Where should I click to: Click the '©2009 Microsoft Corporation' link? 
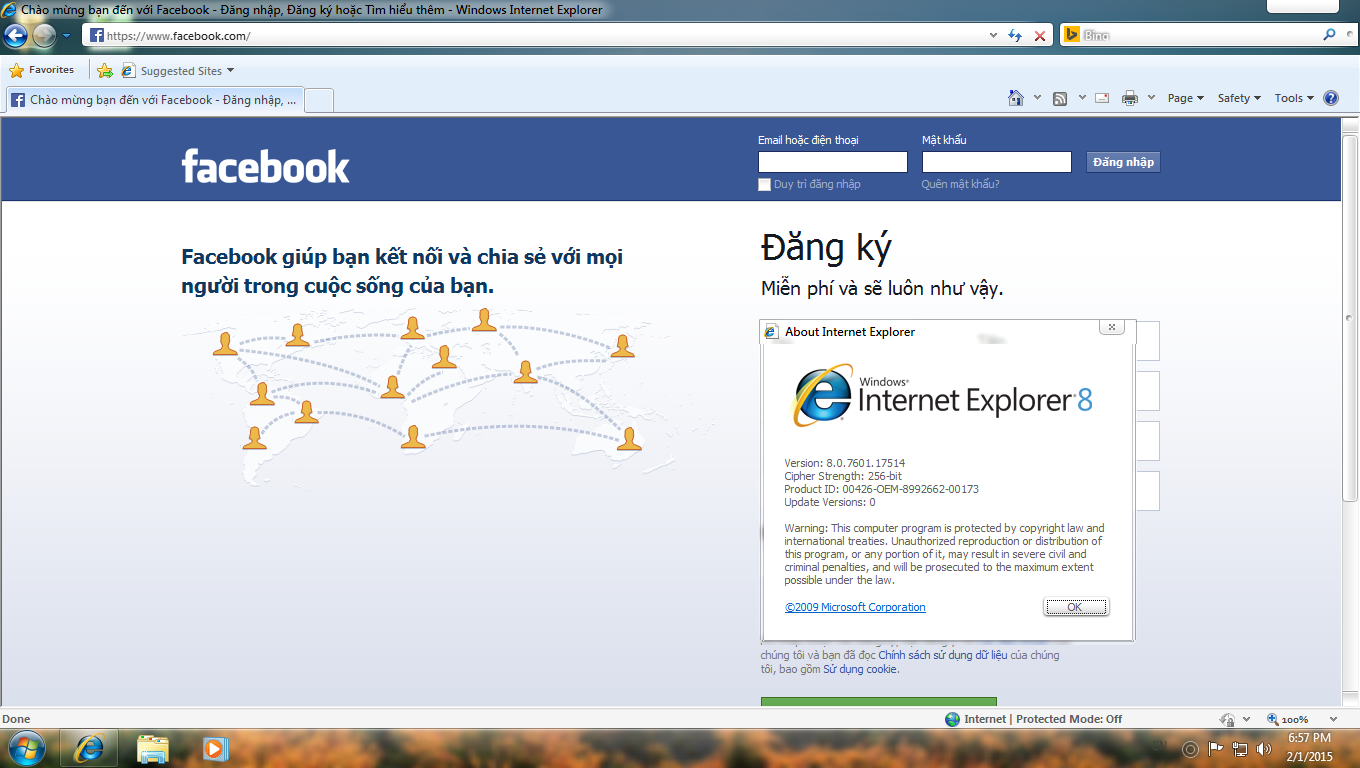click(x=855, y=607)
